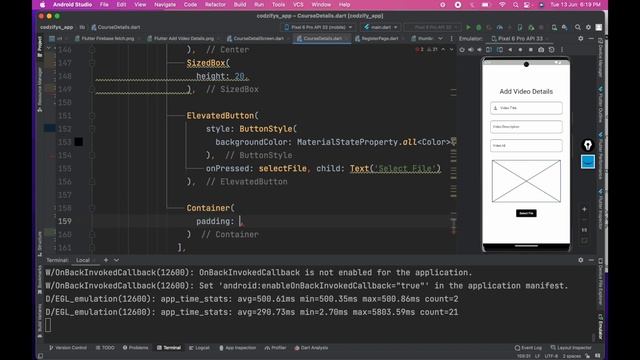The height and width of the screenshot is (360, 640).
Task: Open main.dart run configuration dropdown
Action: [x=380, y=27]
